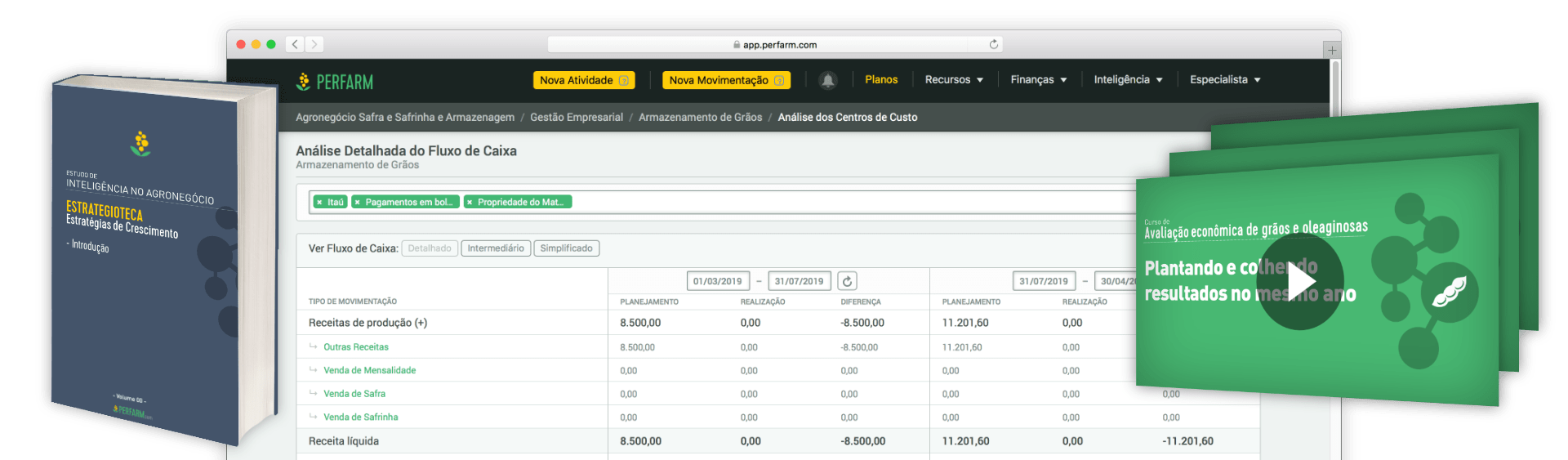Click the Receitas de produção (+) row
The image size is (1568, 460).
click(x=777, y=323)
